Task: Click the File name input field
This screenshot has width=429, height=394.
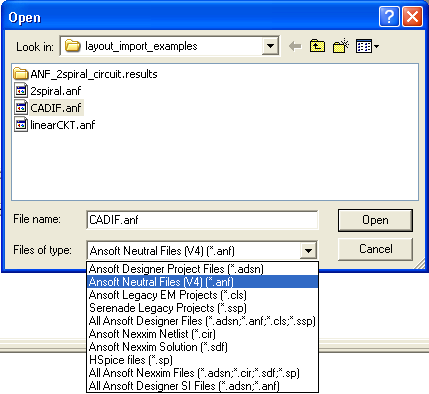Action: click(202, 220)
